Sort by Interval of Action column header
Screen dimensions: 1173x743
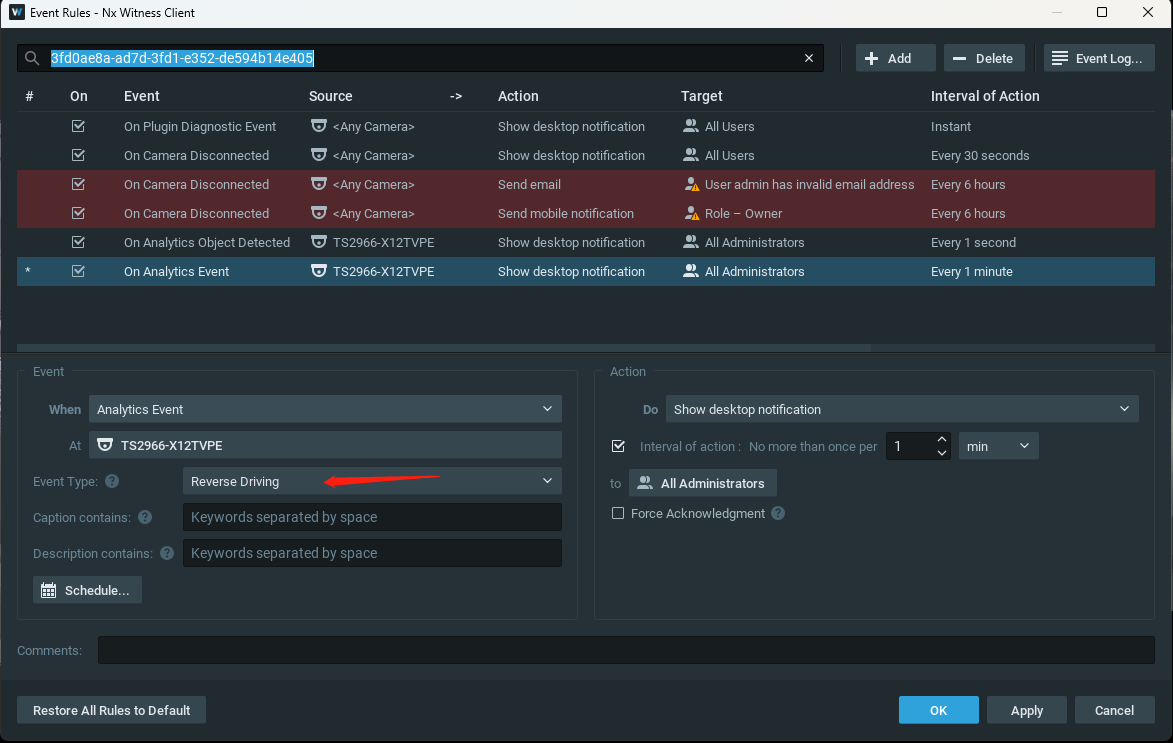tap(984, 96)
